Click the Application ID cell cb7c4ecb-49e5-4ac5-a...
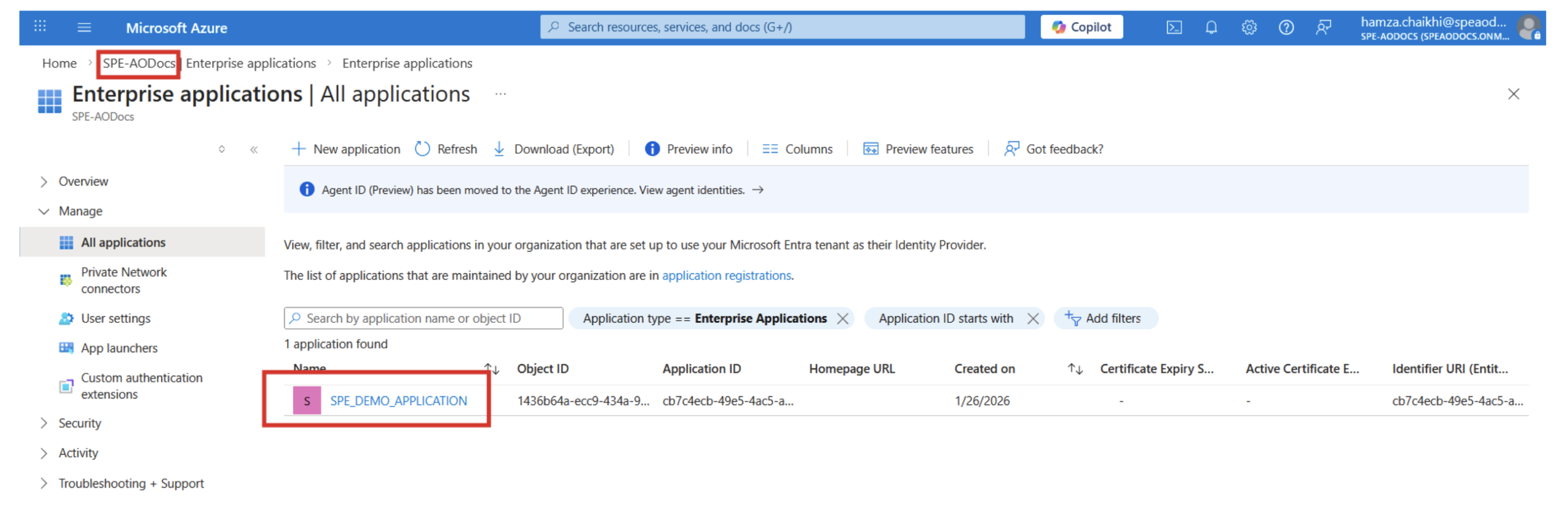The image size is (1568, 519). point(728,402)
